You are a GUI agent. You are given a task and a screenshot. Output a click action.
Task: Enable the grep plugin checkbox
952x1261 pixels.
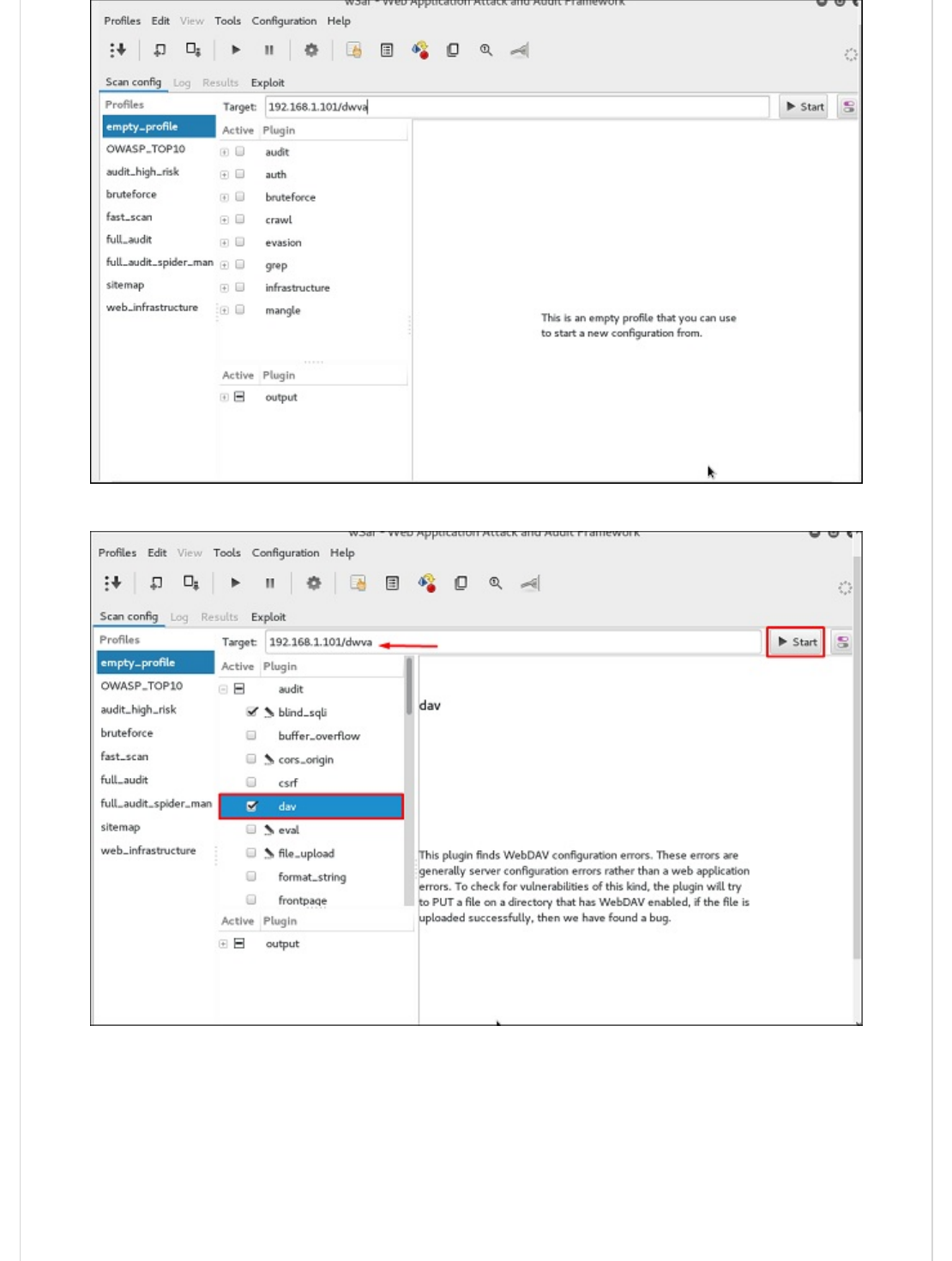(x=240, y=264)
